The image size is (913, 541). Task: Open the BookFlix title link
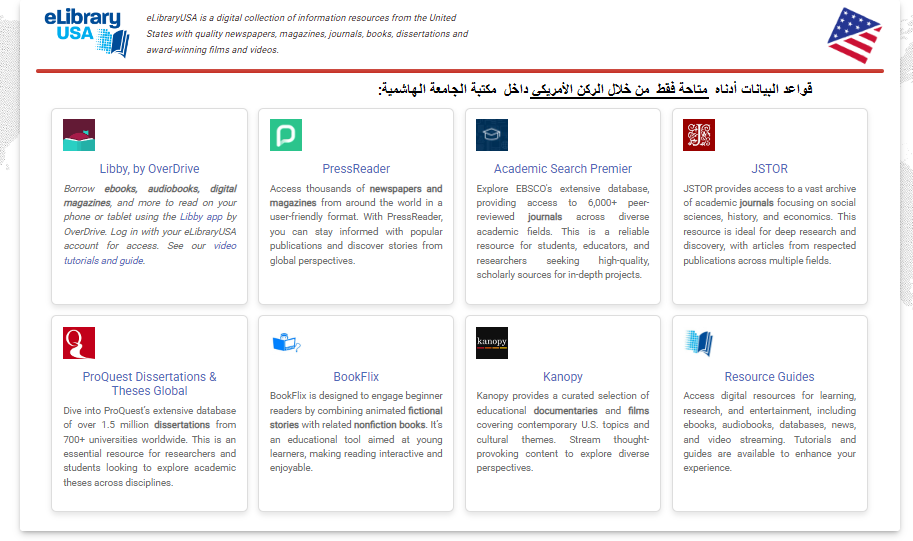click(356, 377)
